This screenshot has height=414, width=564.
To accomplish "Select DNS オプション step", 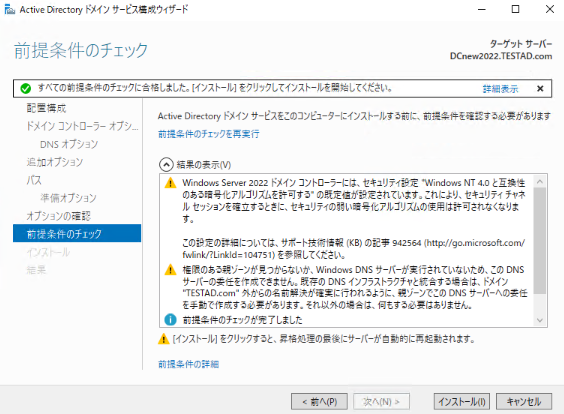I will [x=69, y=144].
